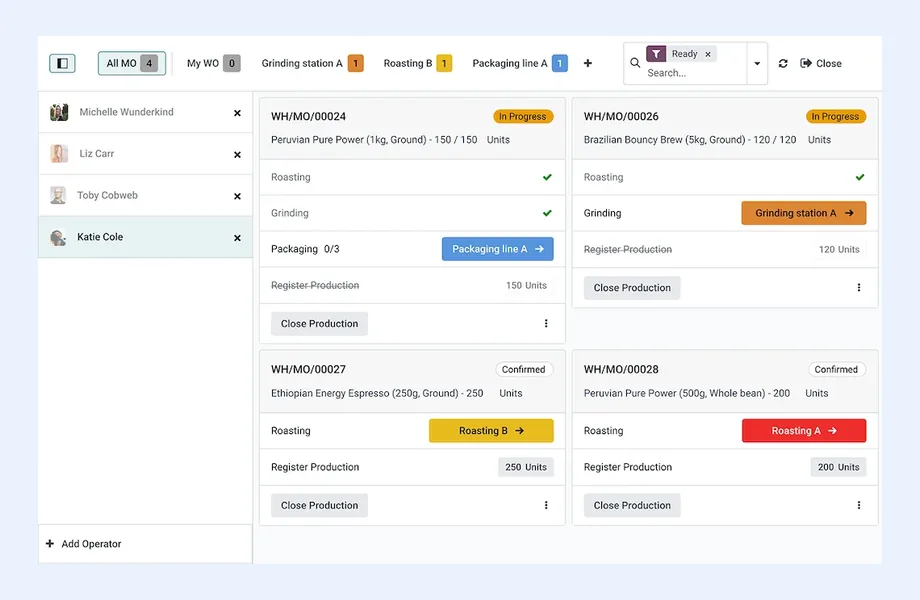Open kebab menu on WH/MO/00027 card
Screen dimensions: 920x600
pos(546,506)
